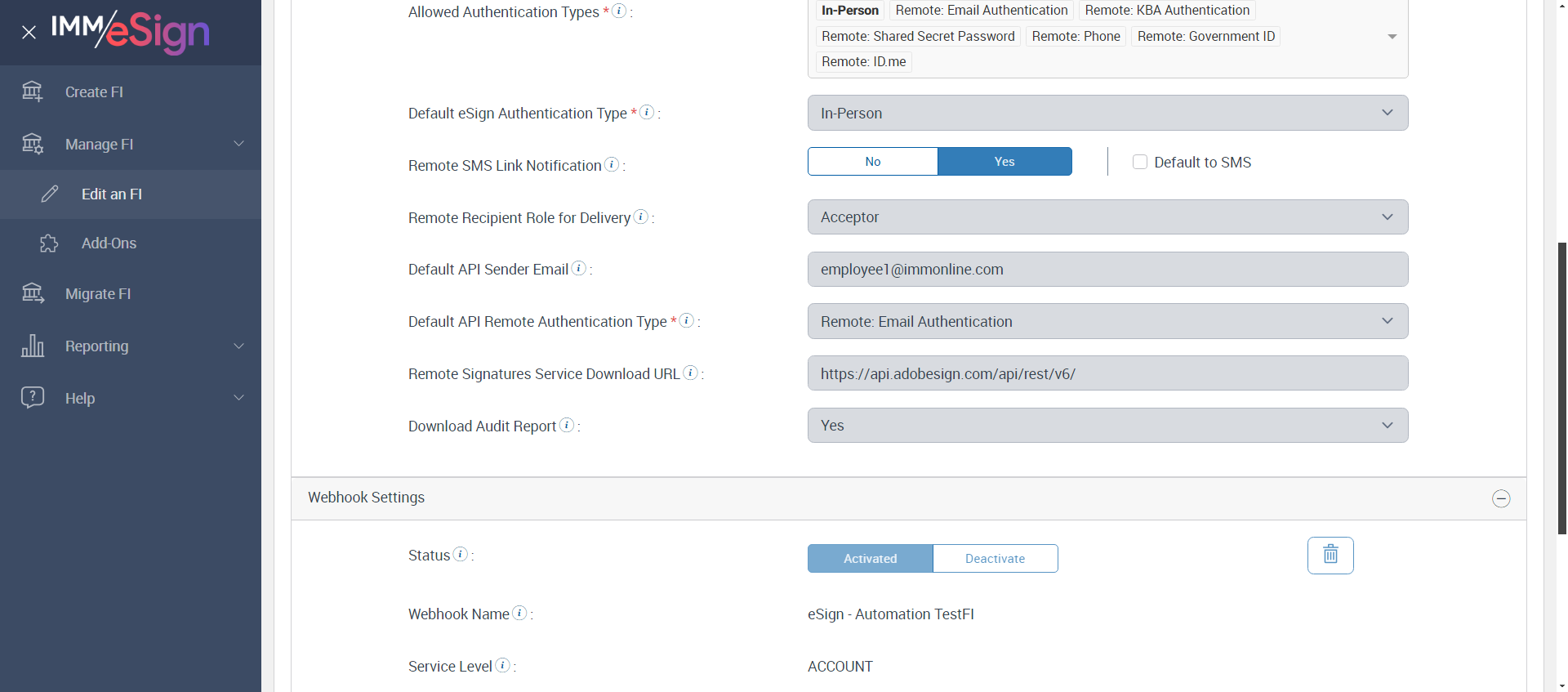1568x692 pixels.
Task: Collapse the Webhook Settings section
Action: [1501, 498]
